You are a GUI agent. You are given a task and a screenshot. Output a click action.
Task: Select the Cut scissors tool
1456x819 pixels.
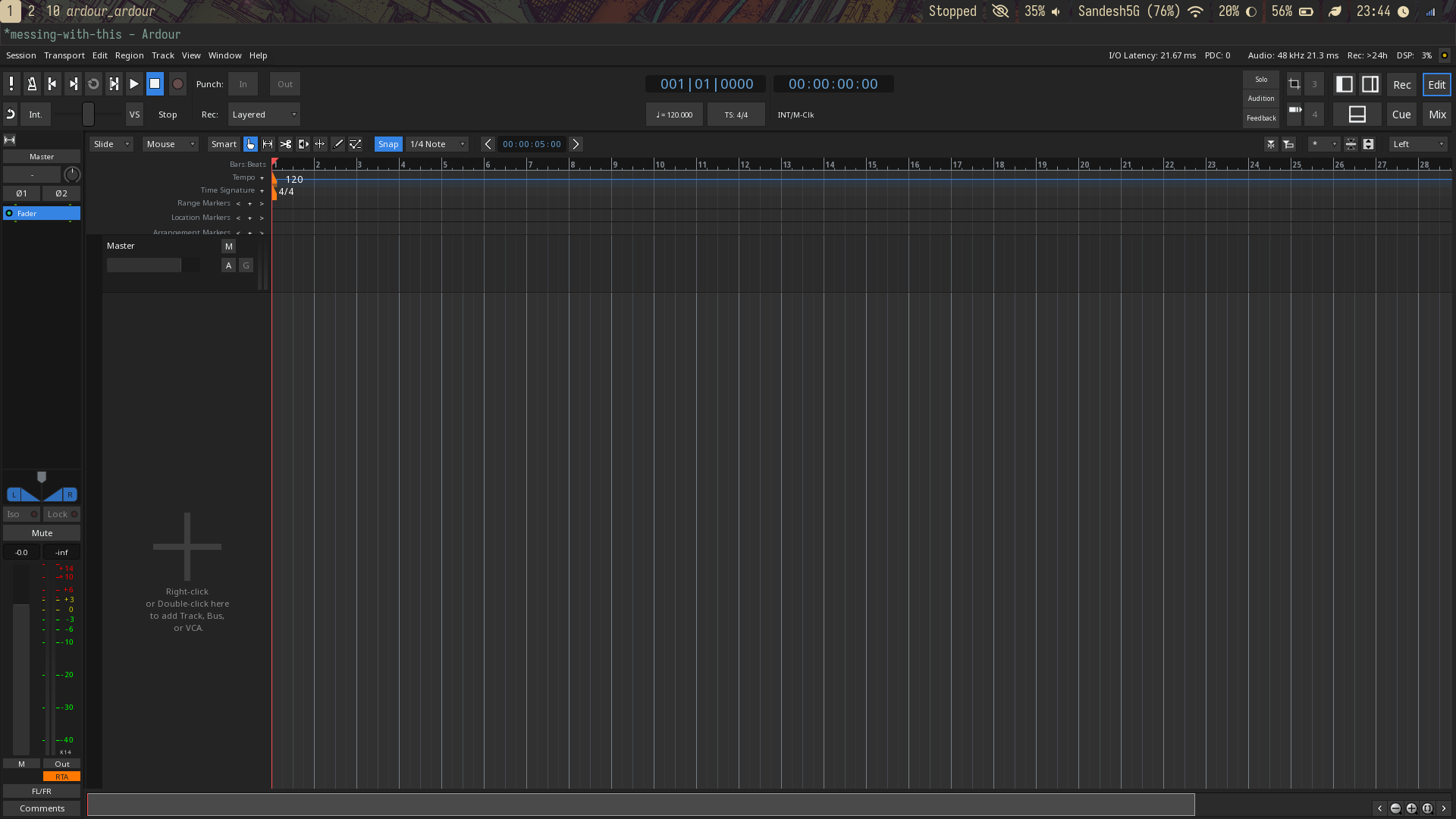285,144
